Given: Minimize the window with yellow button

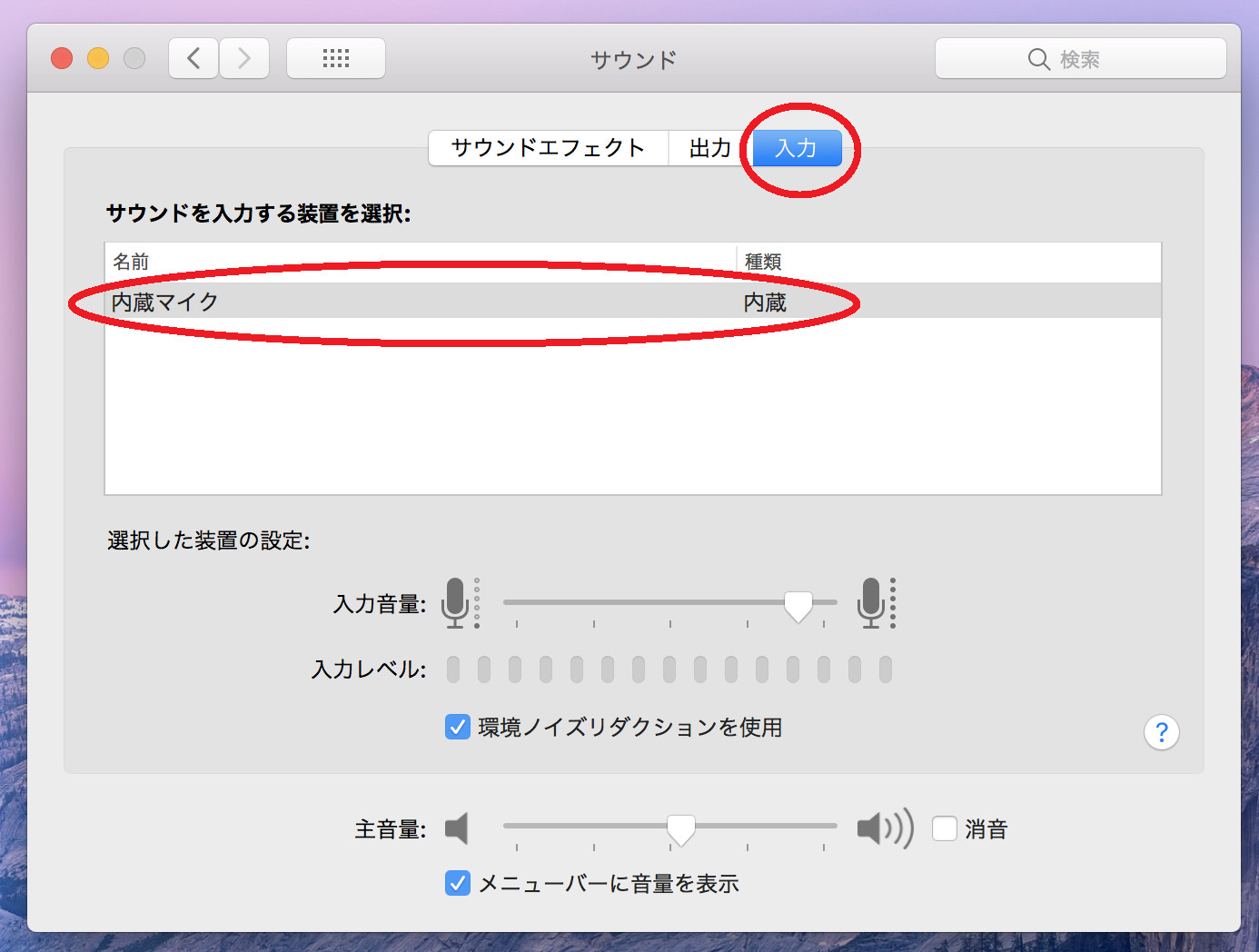Looking at the screenshot, I should pos(98,59).
